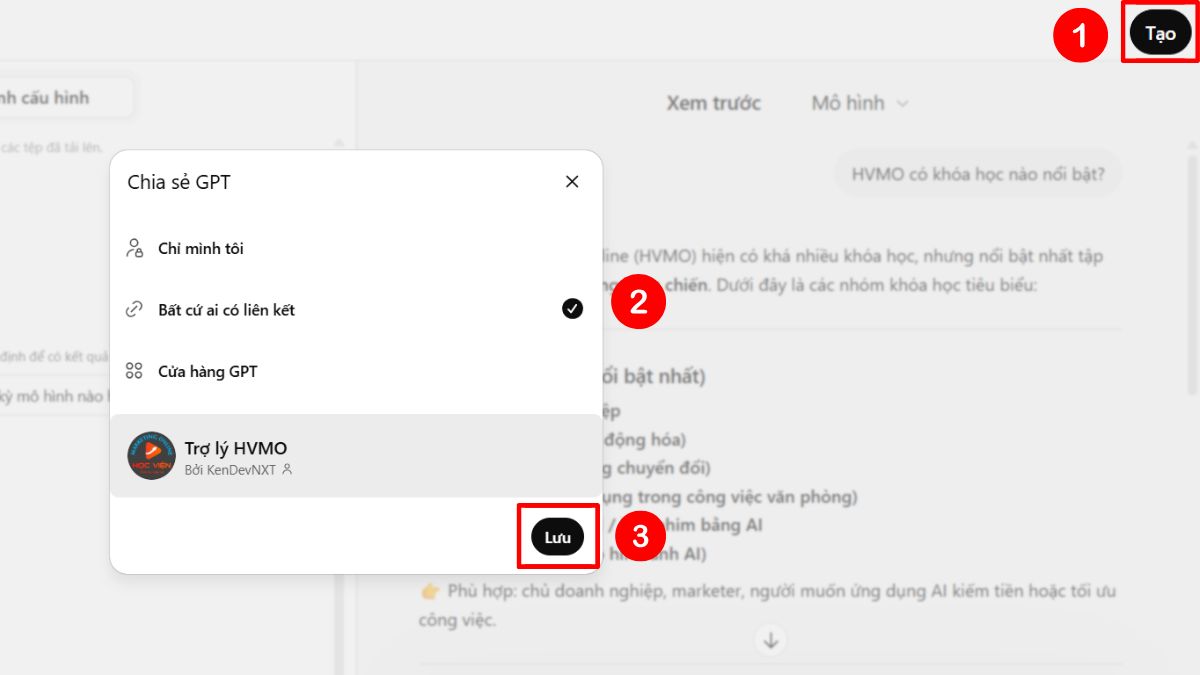Viewport: 1200px width, 675px height.
Task: Click the scroll-to-bottom arrow in preview chat
Action: click(770, 640)
